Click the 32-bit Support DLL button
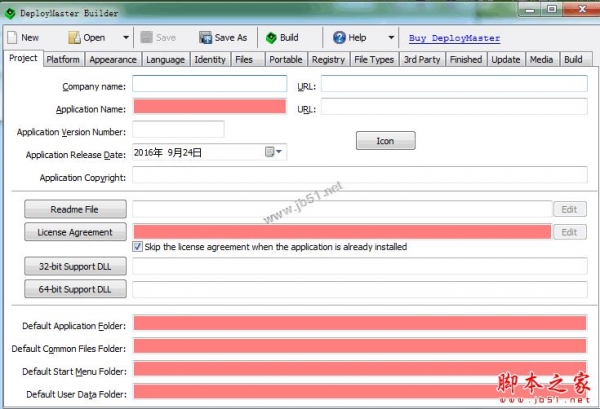Viewport: 600px width, 409px height. tap(75, 266)
